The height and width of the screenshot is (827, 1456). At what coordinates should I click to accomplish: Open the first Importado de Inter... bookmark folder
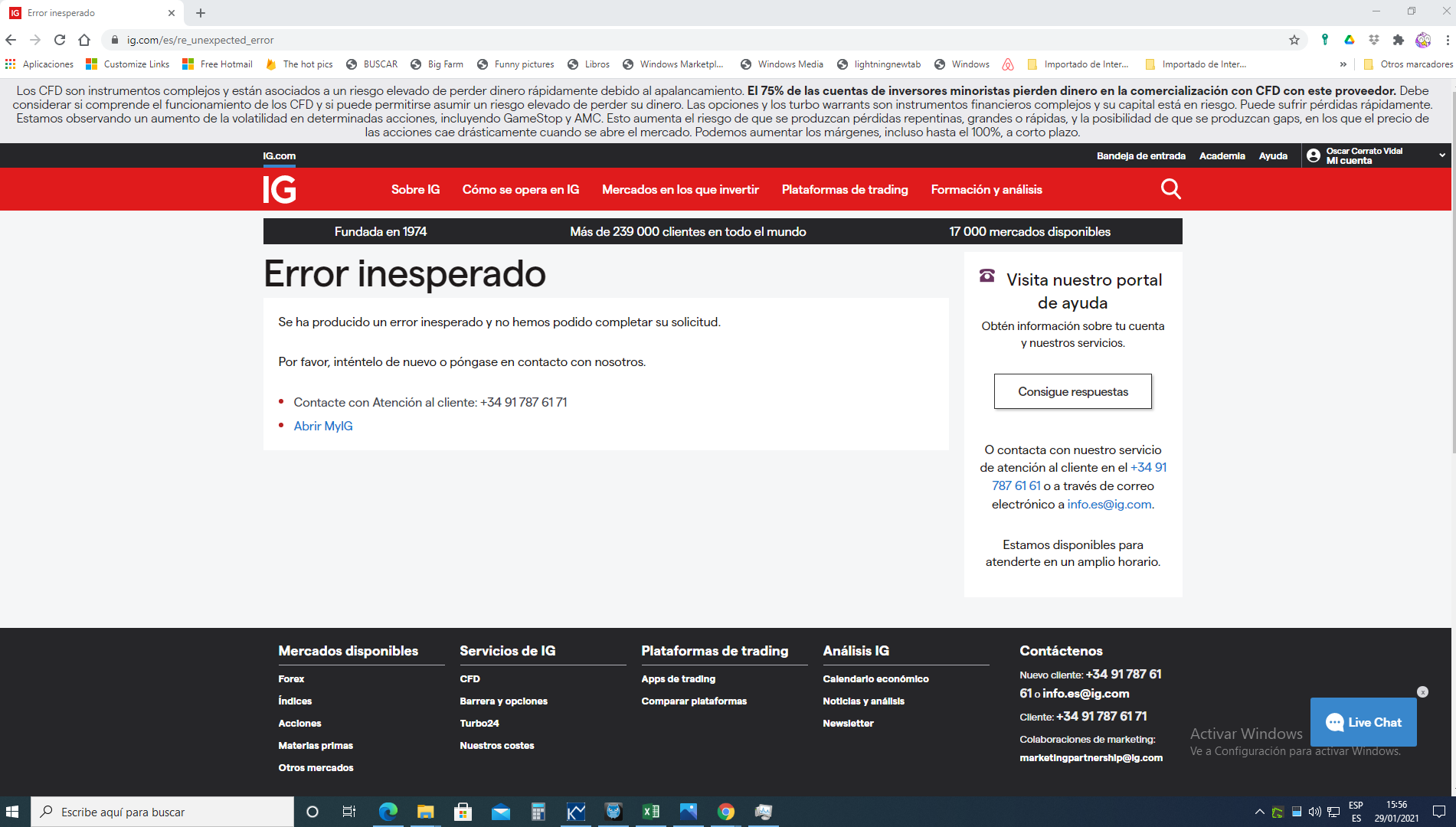click(x=1078, y=64)
